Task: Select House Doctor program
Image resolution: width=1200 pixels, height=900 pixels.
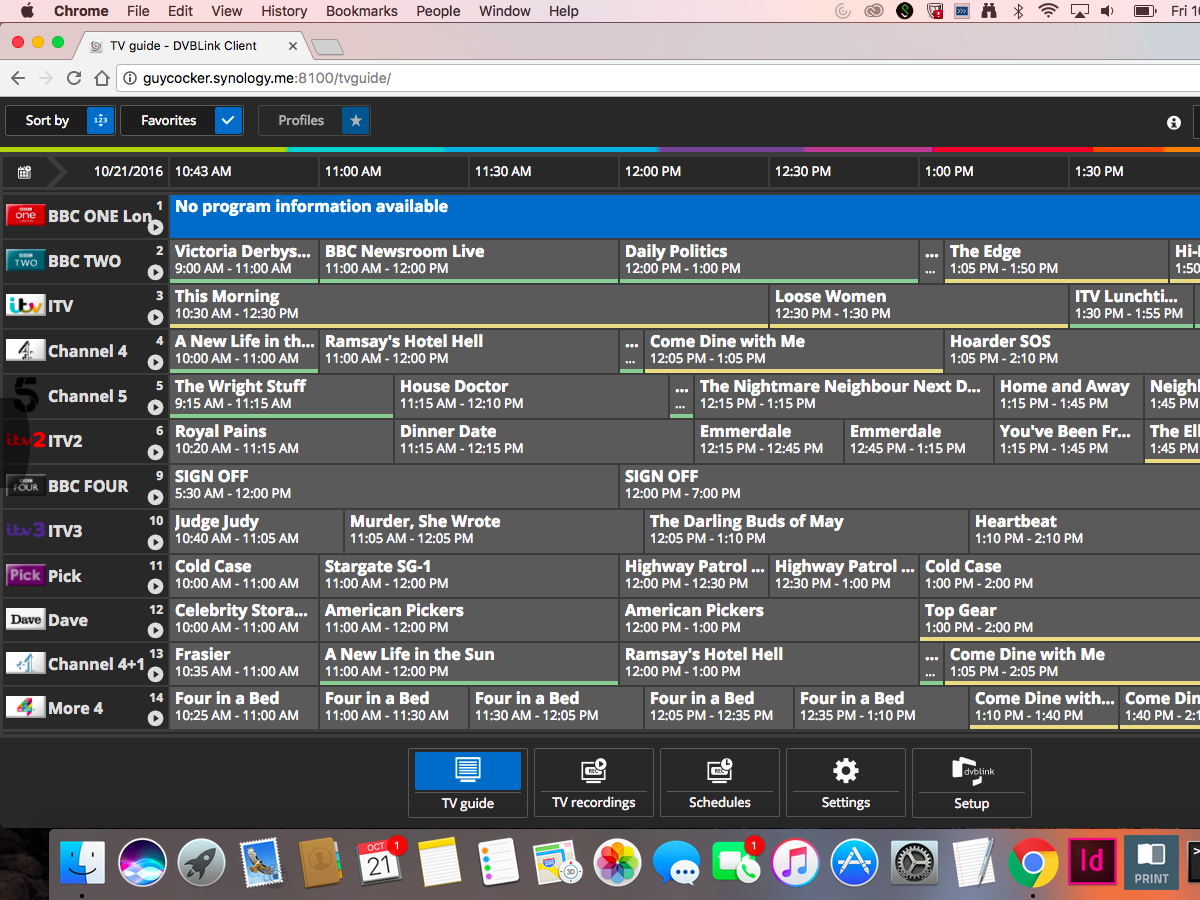Action: coord(531,395)
